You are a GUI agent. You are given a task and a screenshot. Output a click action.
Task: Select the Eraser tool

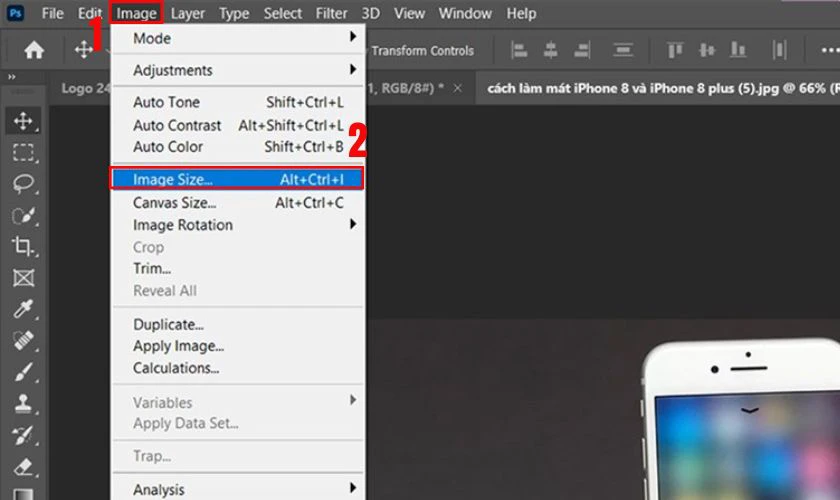(23, 467)
